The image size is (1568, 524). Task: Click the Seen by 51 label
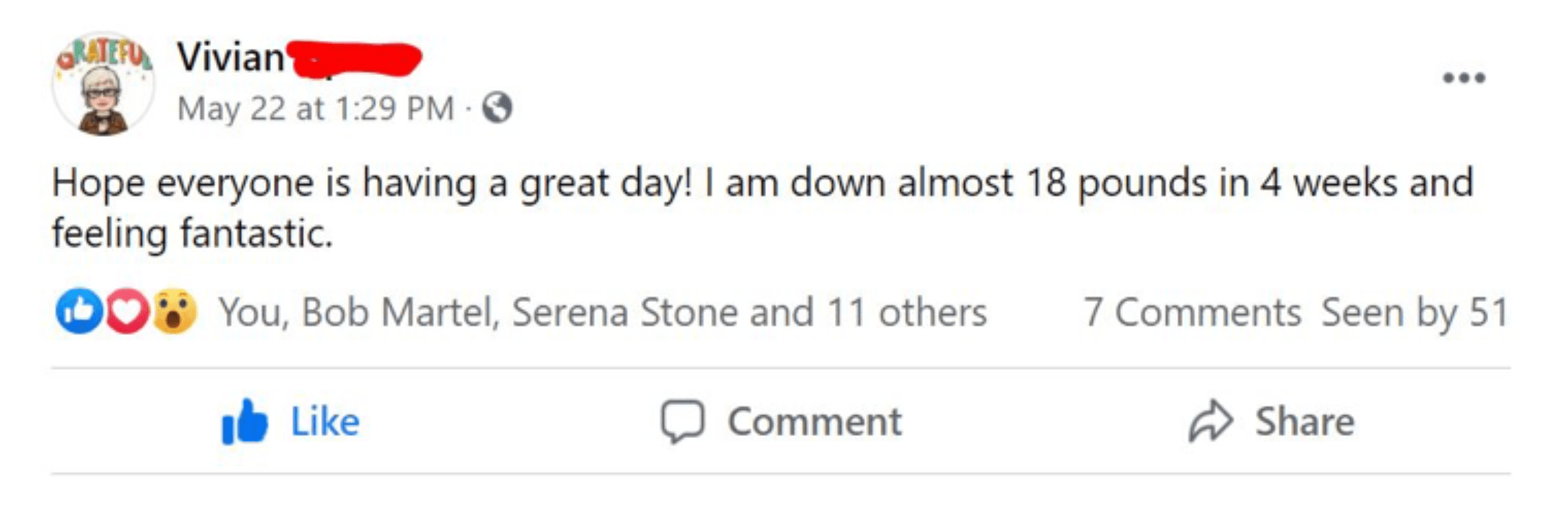tap(1415, 312)
